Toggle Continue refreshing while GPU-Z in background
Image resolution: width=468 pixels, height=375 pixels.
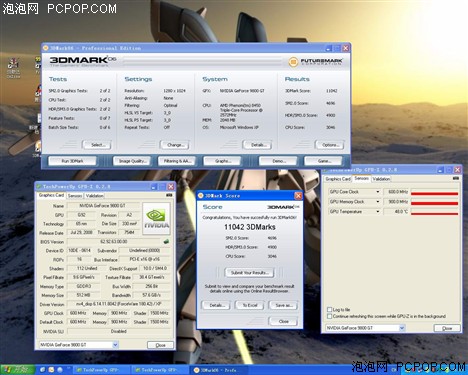click(x=329, y=316)
